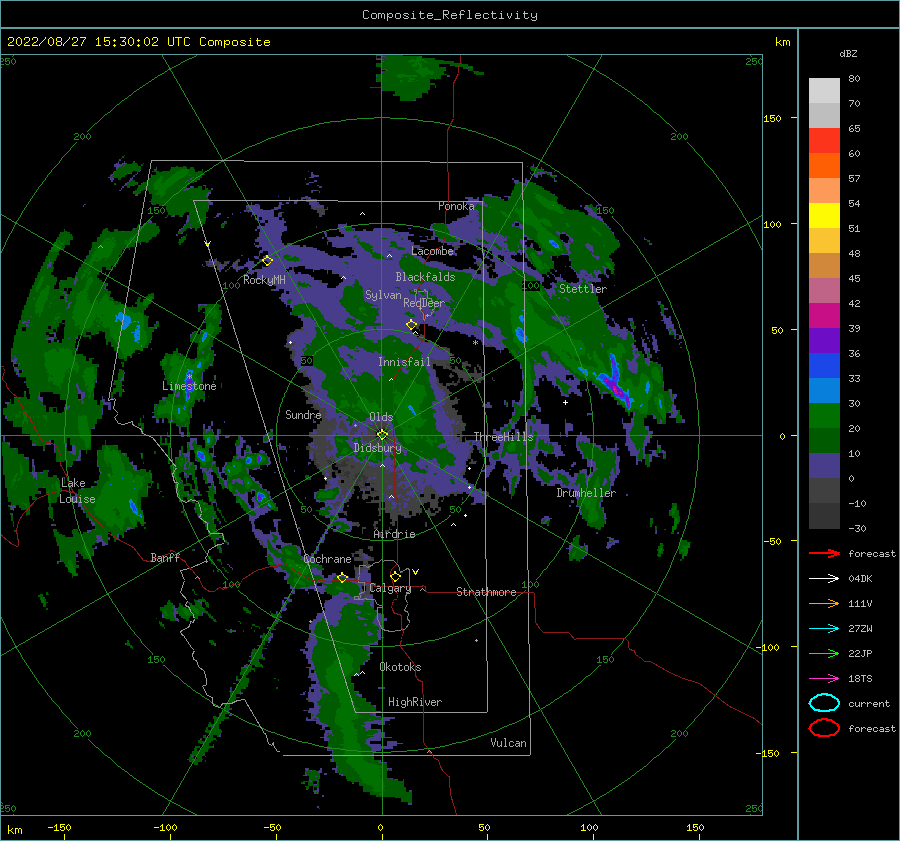Click the Strathmore label
The image size is (900, 841).
pyautogui.click(x=486, y=592)
